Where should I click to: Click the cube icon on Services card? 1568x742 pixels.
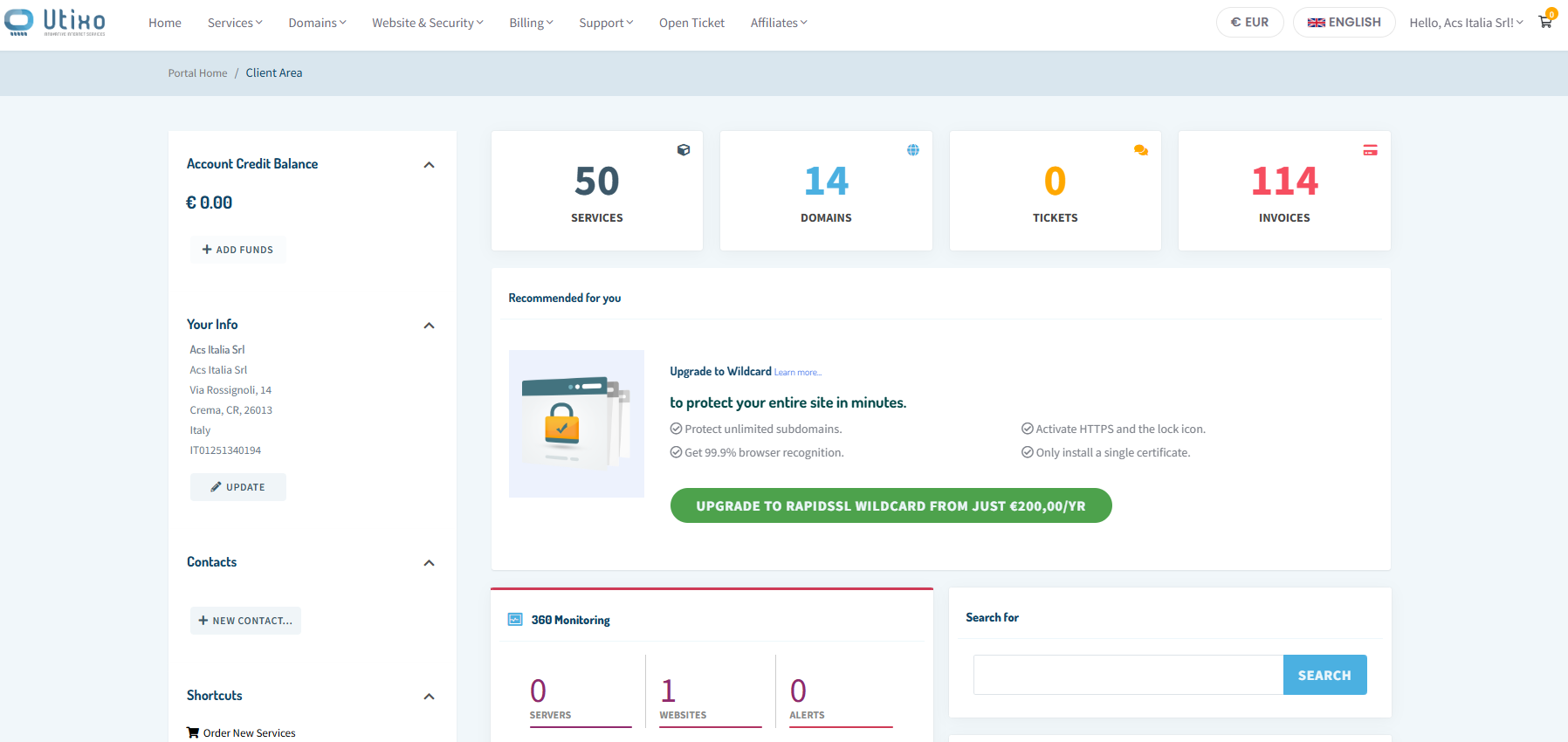[x=684, y=150]
